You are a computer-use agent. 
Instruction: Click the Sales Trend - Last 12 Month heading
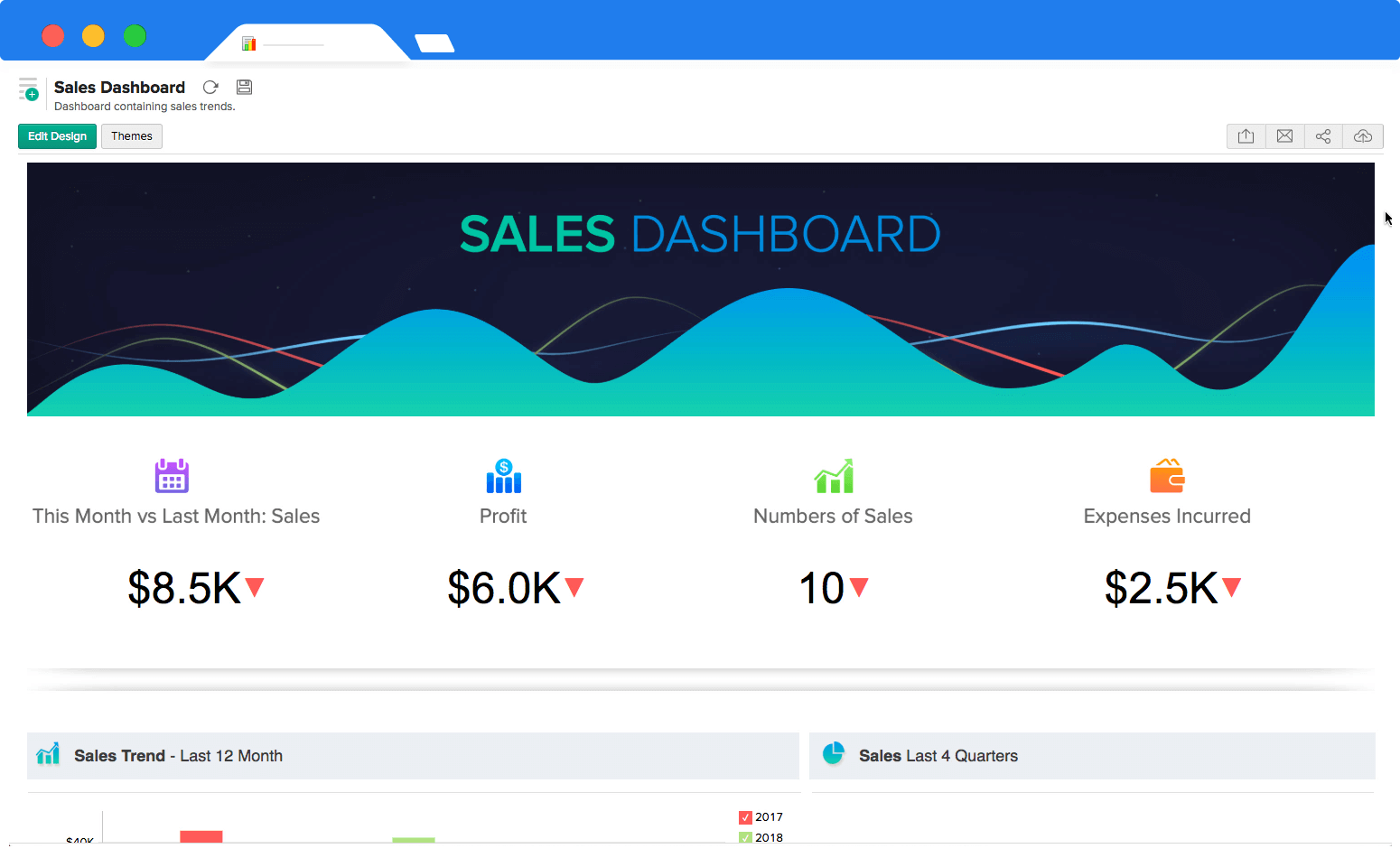click(178, 756)
